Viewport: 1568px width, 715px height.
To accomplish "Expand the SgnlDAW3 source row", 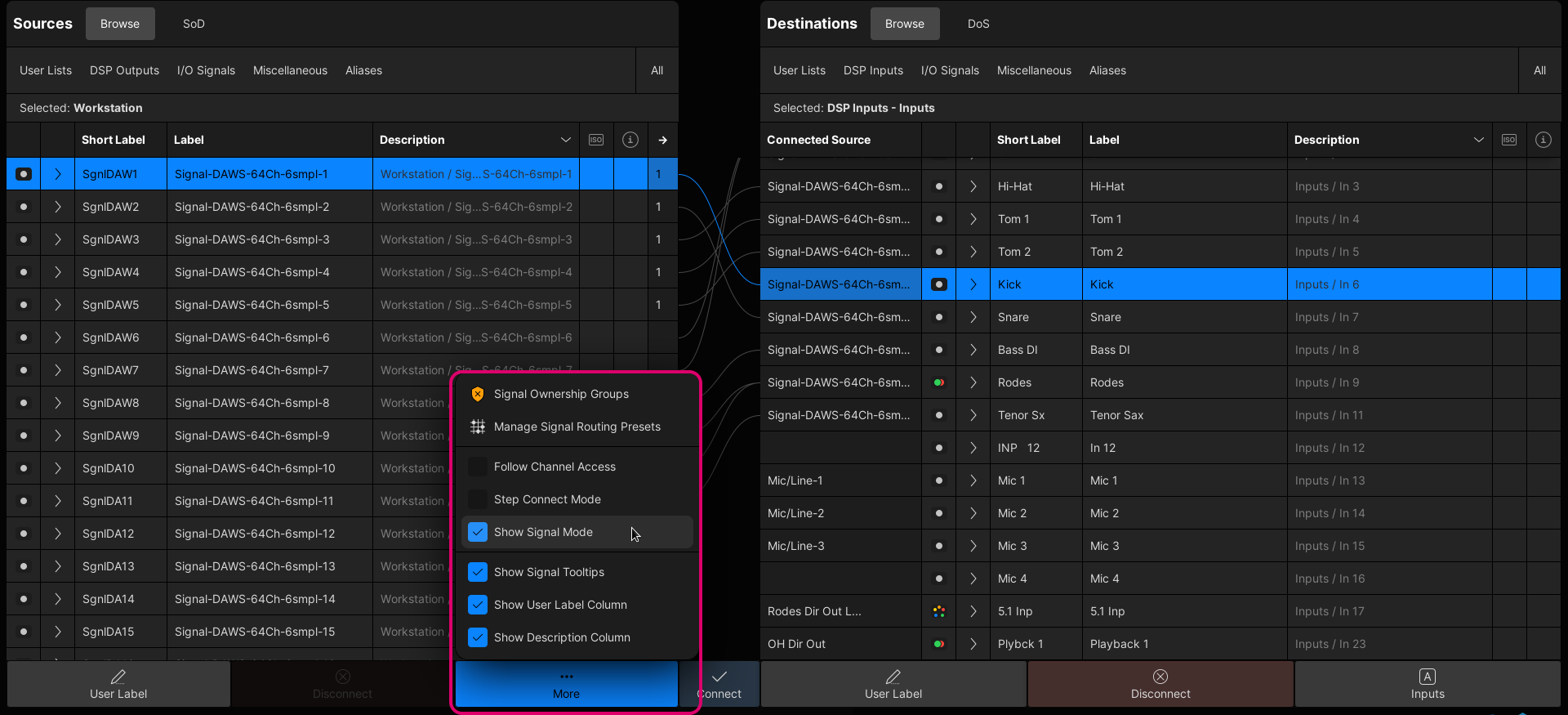I will click(x=57, y=239).
